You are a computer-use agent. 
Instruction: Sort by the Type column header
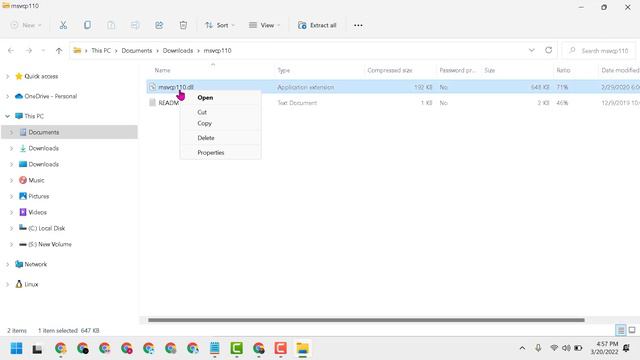[284, 70]
